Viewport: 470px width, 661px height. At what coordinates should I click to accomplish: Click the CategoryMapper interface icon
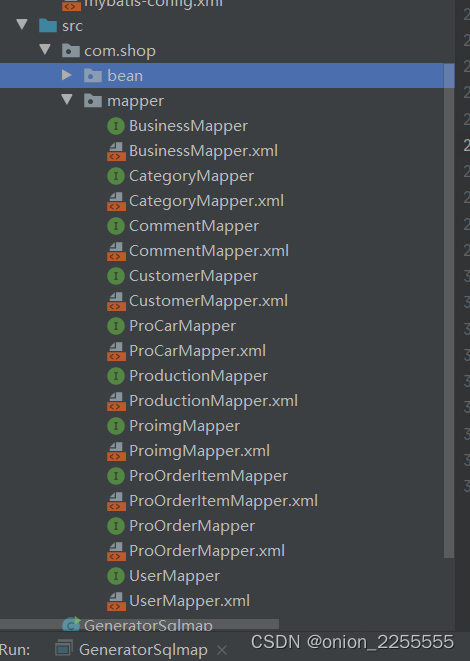click(x=116, y=176)
